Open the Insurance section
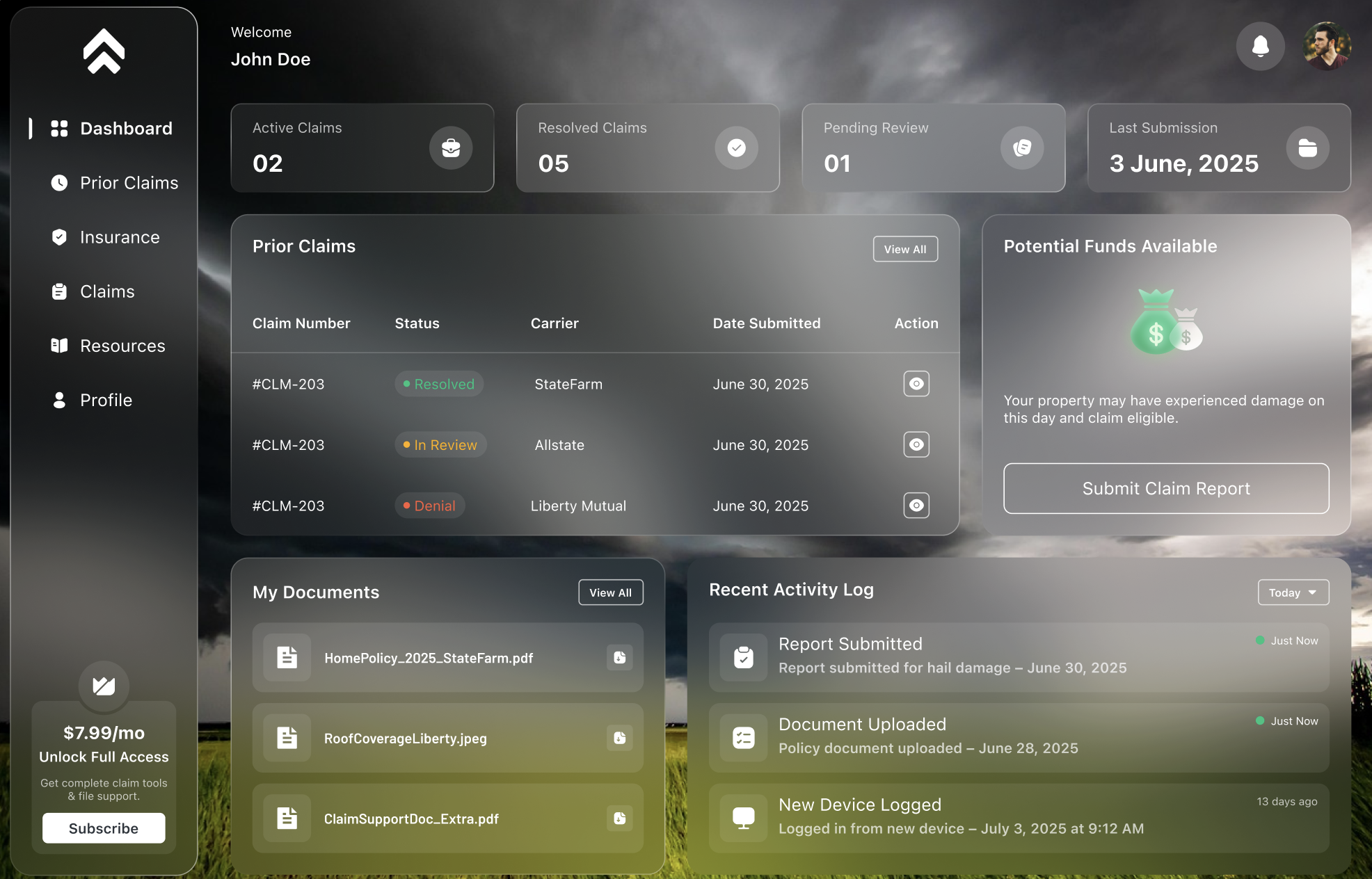 119,237
